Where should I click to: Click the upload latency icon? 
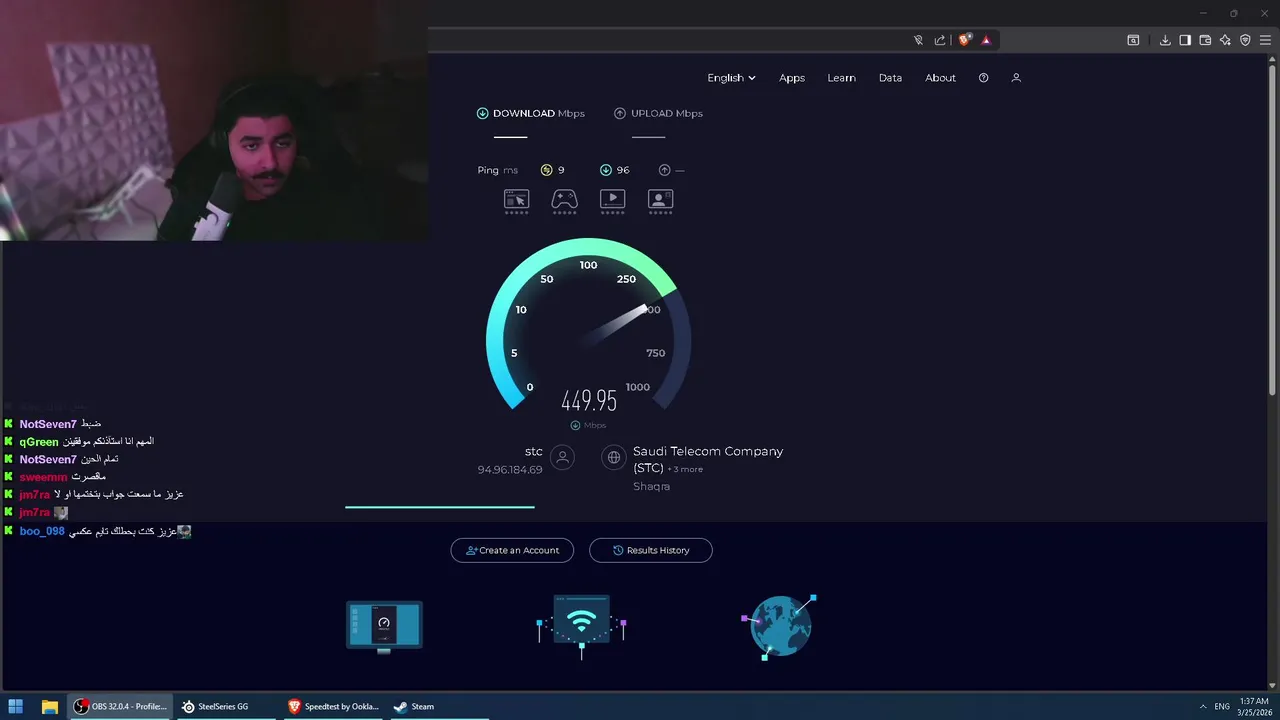pyautogui.click(x=664, y=170)
